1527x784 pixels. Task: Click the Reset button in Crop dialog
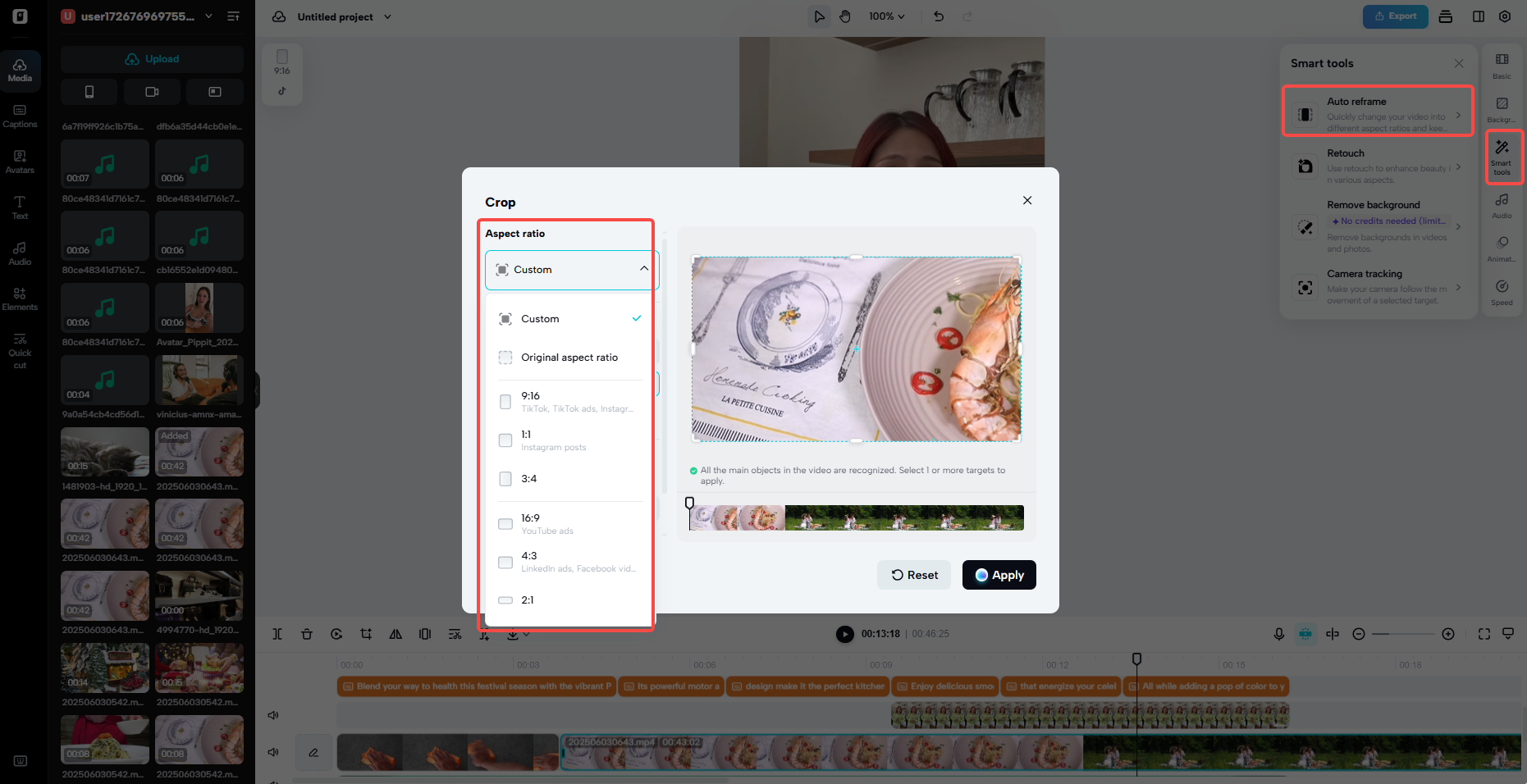[x=913, y=575]
